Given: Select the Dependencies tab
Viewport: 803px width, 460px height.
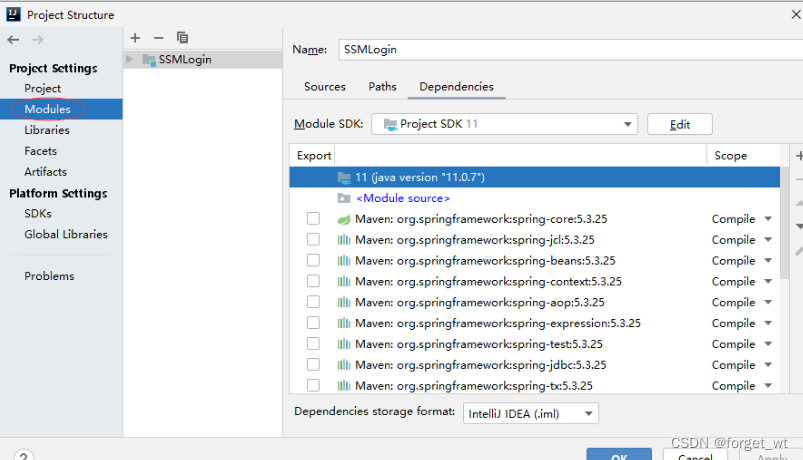Looking at the screenshot, I should pos(456,87).
